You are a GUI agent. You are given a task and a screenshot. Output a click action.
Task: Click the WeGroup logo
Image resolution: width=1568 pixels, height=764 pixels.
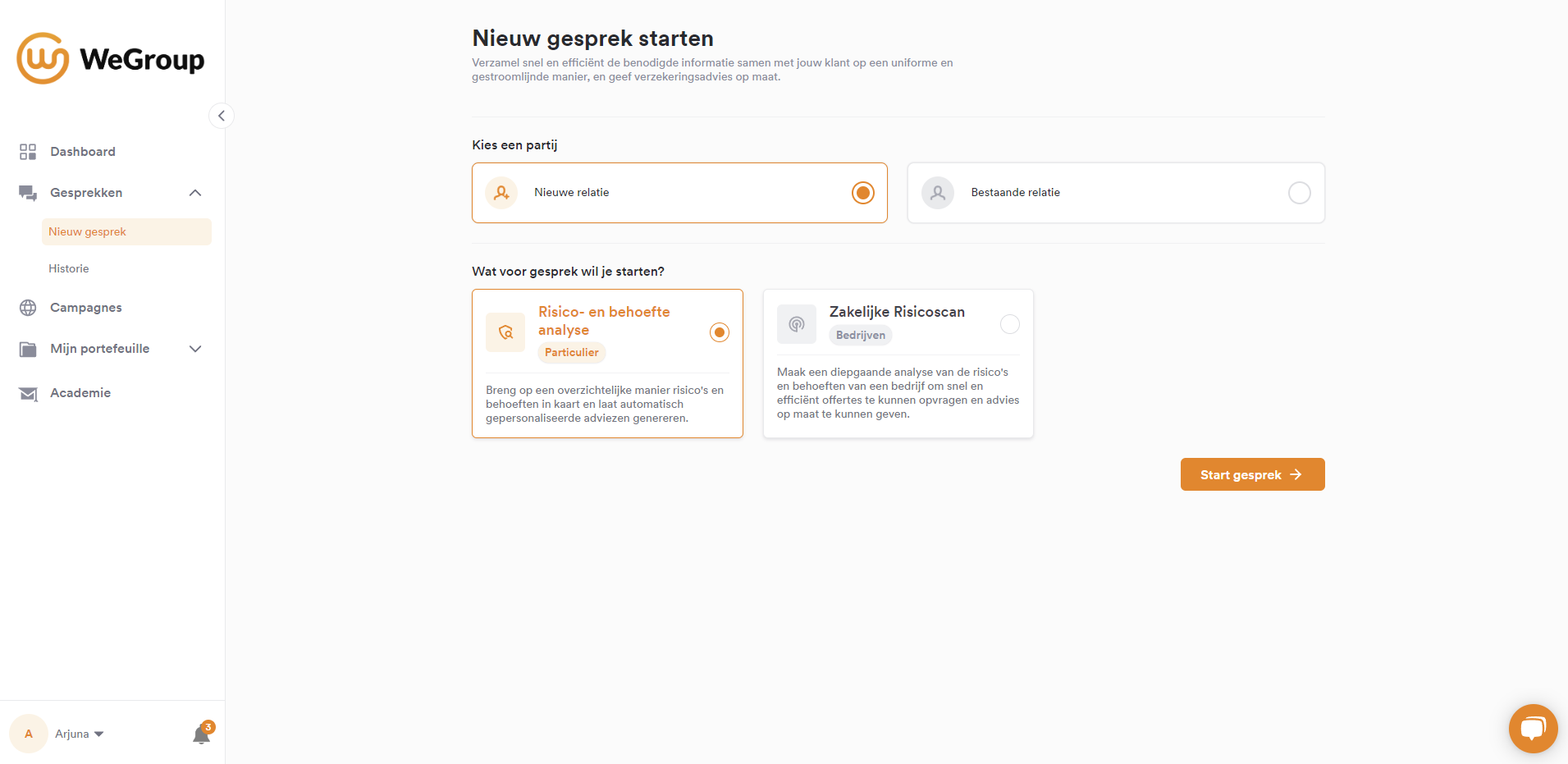pyautogui.click(x=110, y=58)
